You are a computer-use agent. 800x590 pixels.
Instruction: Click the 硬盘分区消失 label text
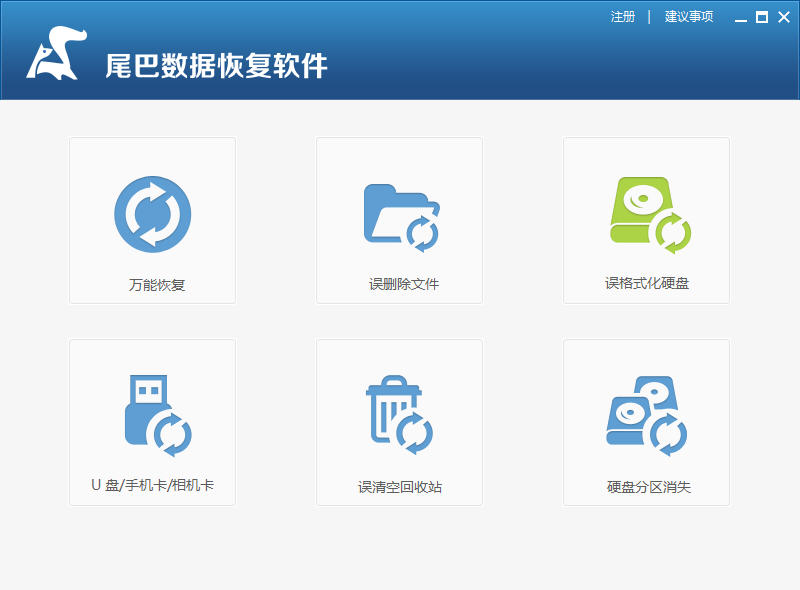coord(648,487)
